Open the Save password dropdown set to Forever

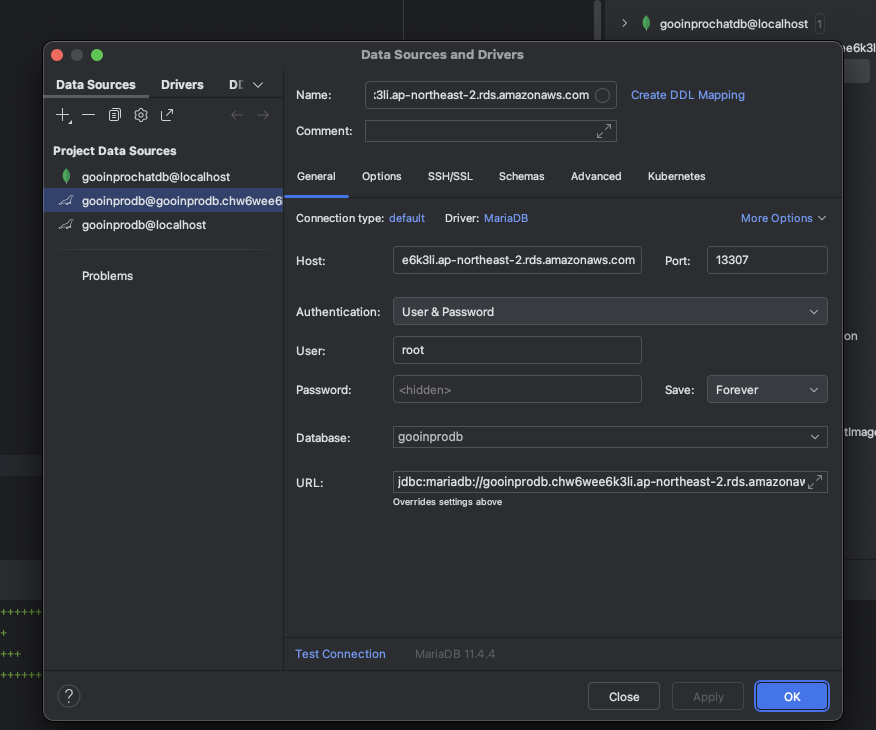(x=767, y=389)
